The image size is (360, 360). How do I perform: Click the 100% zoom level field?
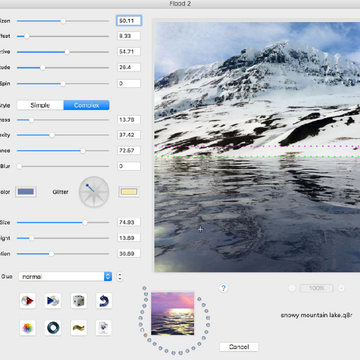[317, 288]
